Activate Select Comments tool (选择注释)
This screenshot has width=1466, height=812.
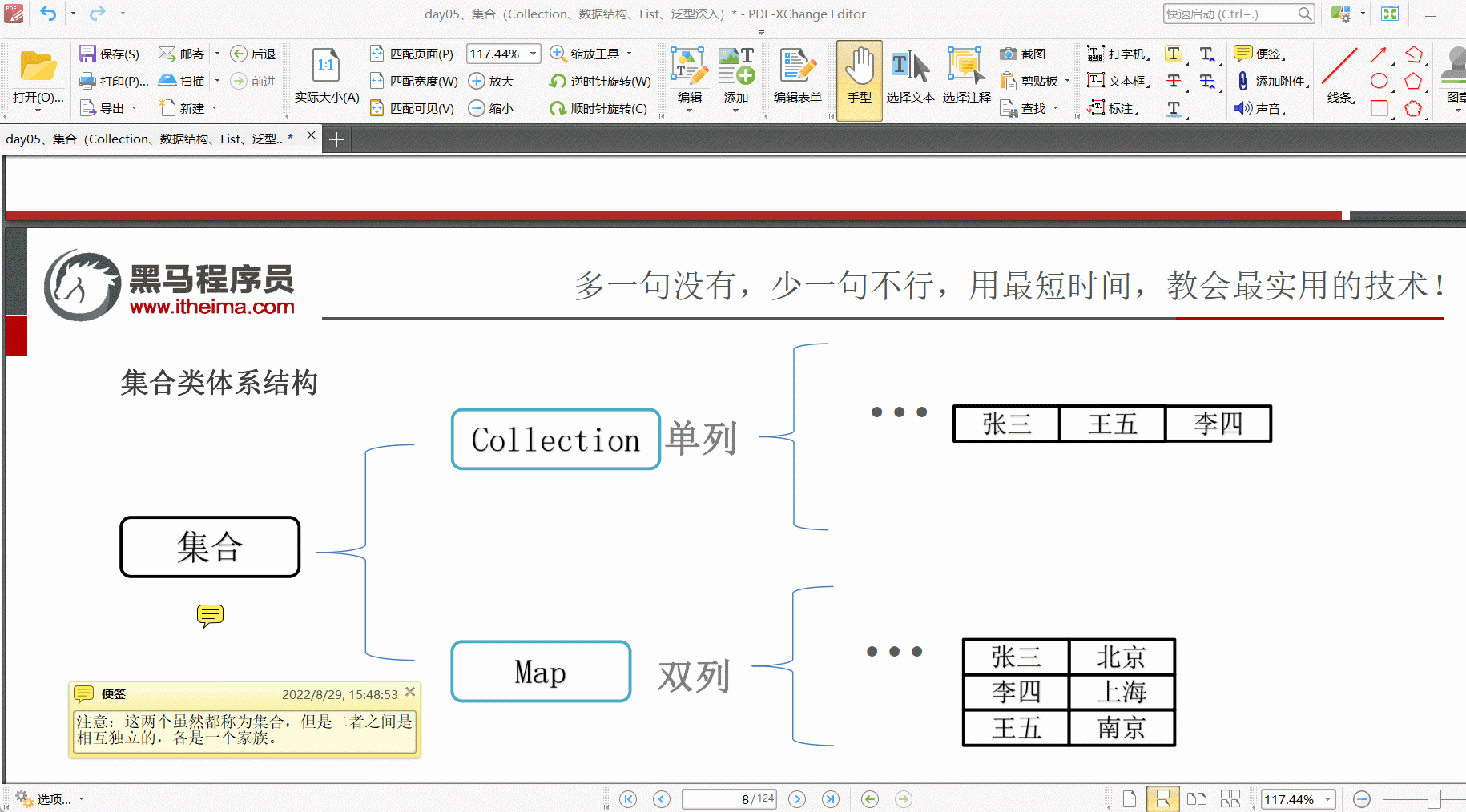click(x=965, y=80)
